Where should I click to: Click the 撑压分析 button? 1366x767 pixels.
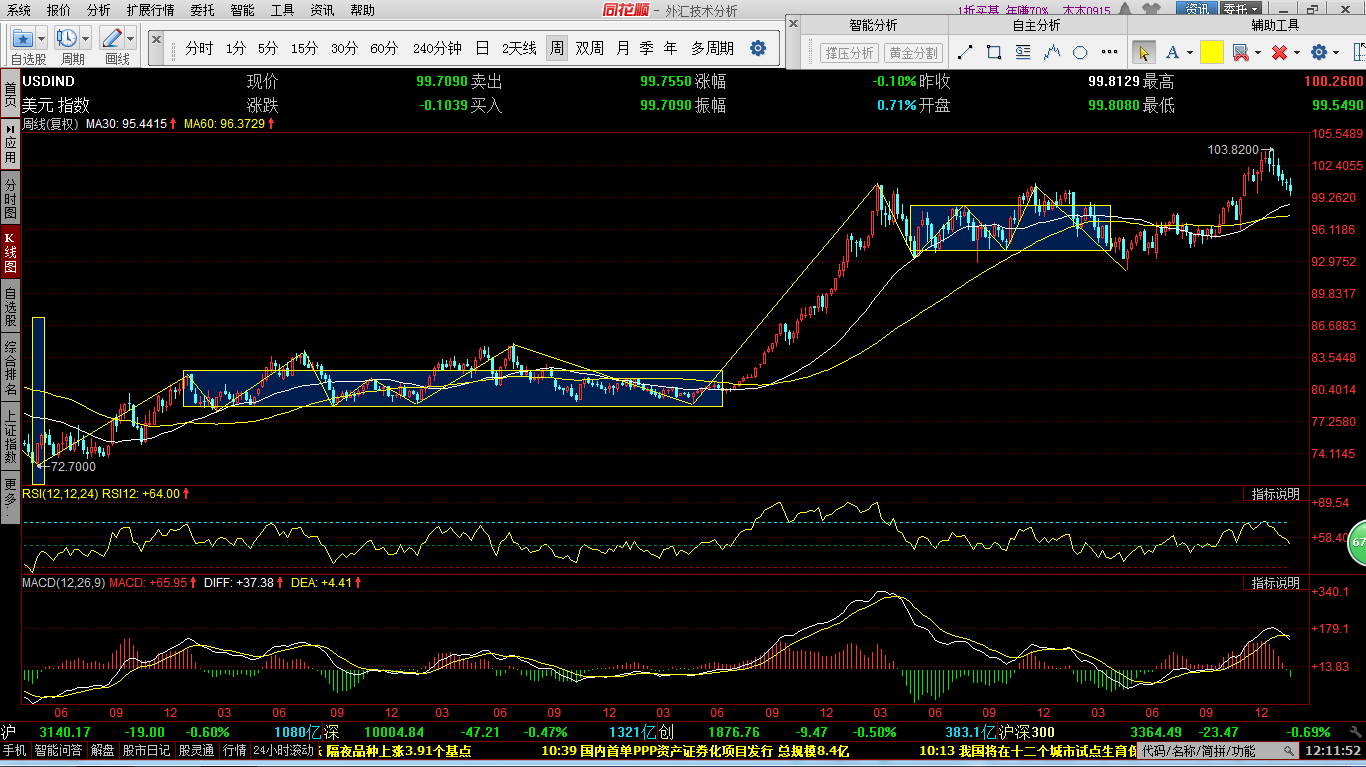pyautogui.click(x=849, y=53)
